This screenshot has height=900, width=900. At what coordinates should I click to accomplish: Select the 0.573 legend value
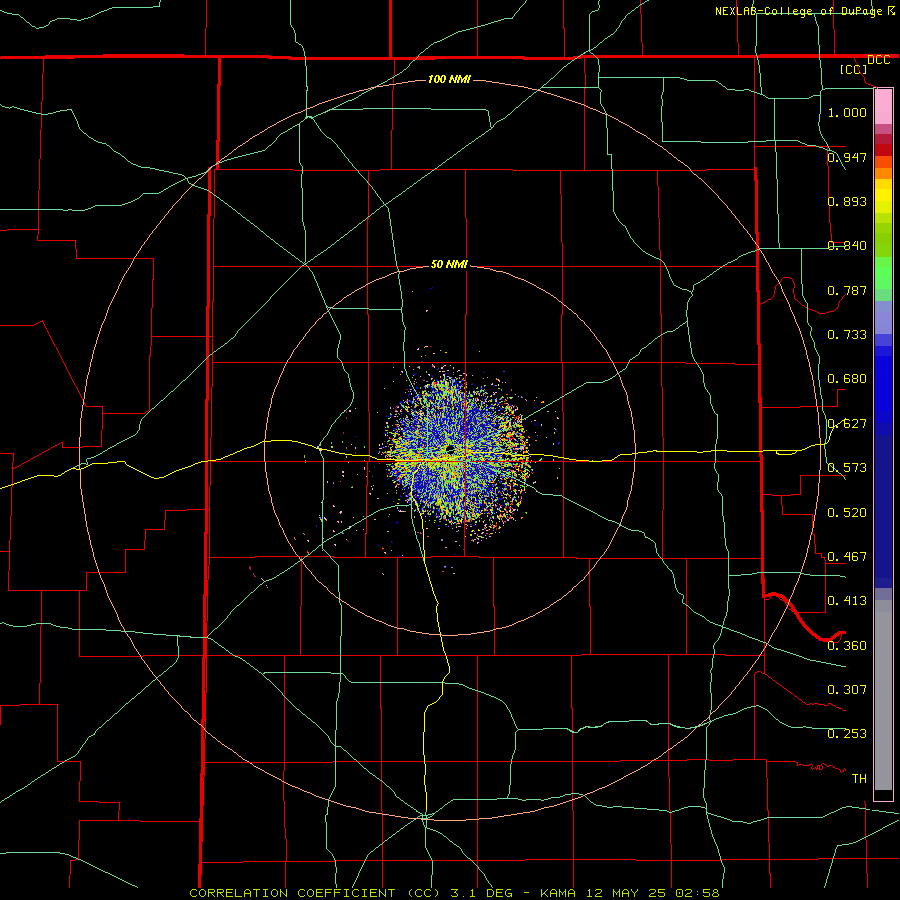tap(847, 468)
